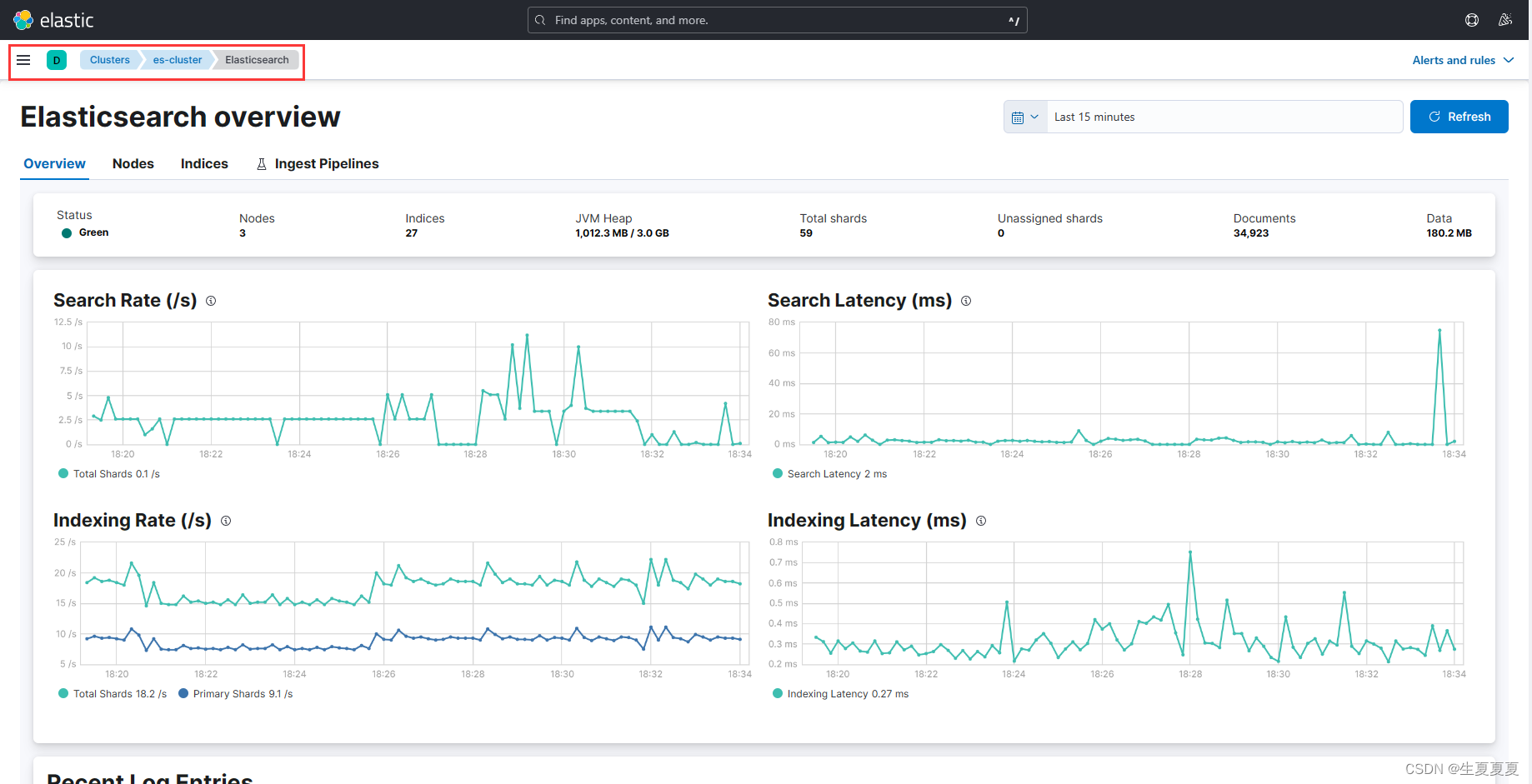
Task: Switch to the Ingest Pipelines tab
Action: (318, 164)
